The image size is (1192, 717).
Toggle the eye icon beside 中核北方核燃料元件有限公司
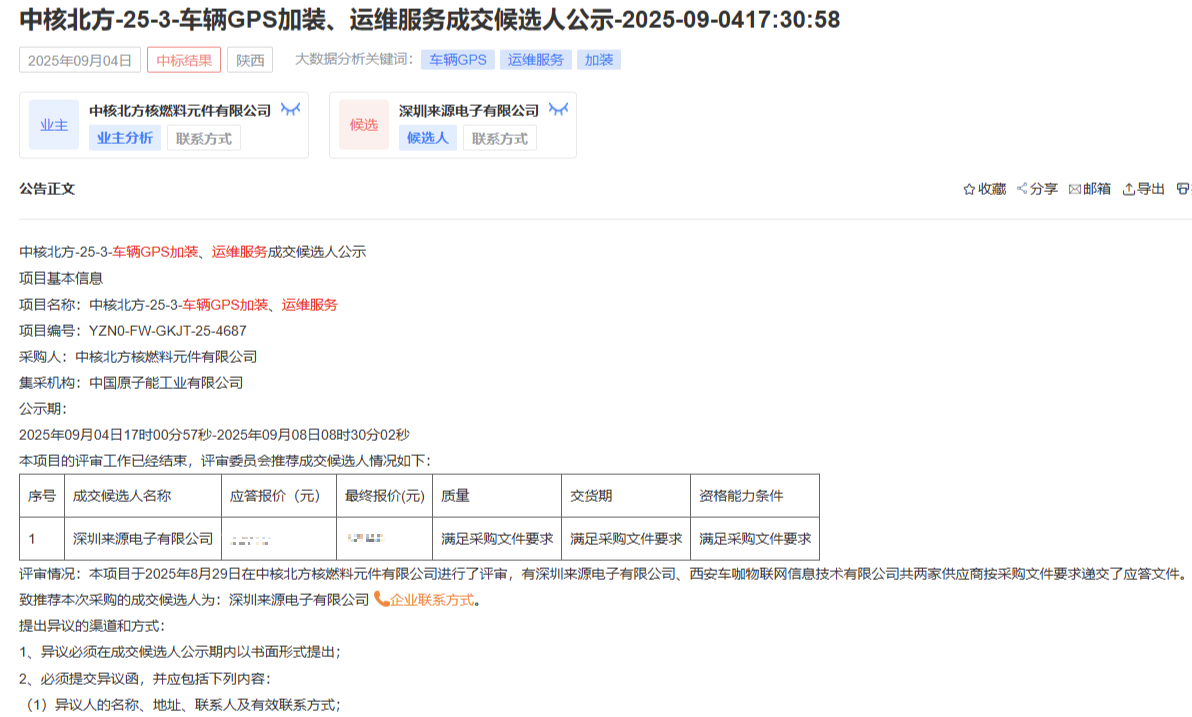(x=290, y=109)
